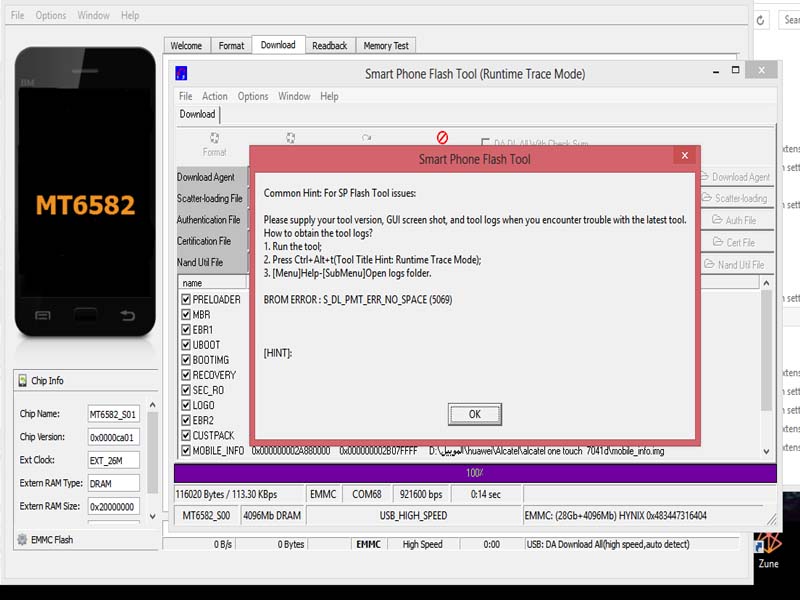Click the 4096Mb DRAM status cell

[272, 516]
